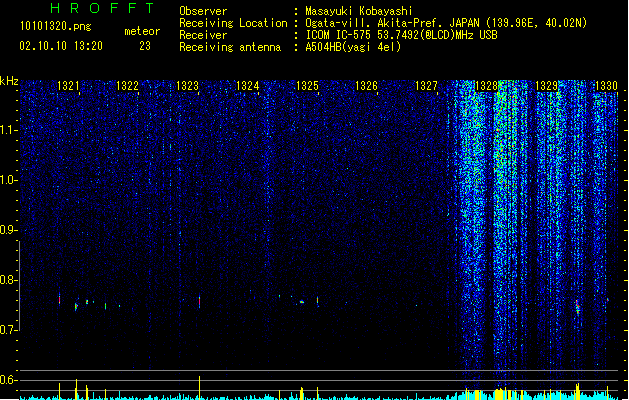Viewport: 629px width, 400px height.
Task: Click the 0.8 kHz axis label
Action: tap(9, 280)
